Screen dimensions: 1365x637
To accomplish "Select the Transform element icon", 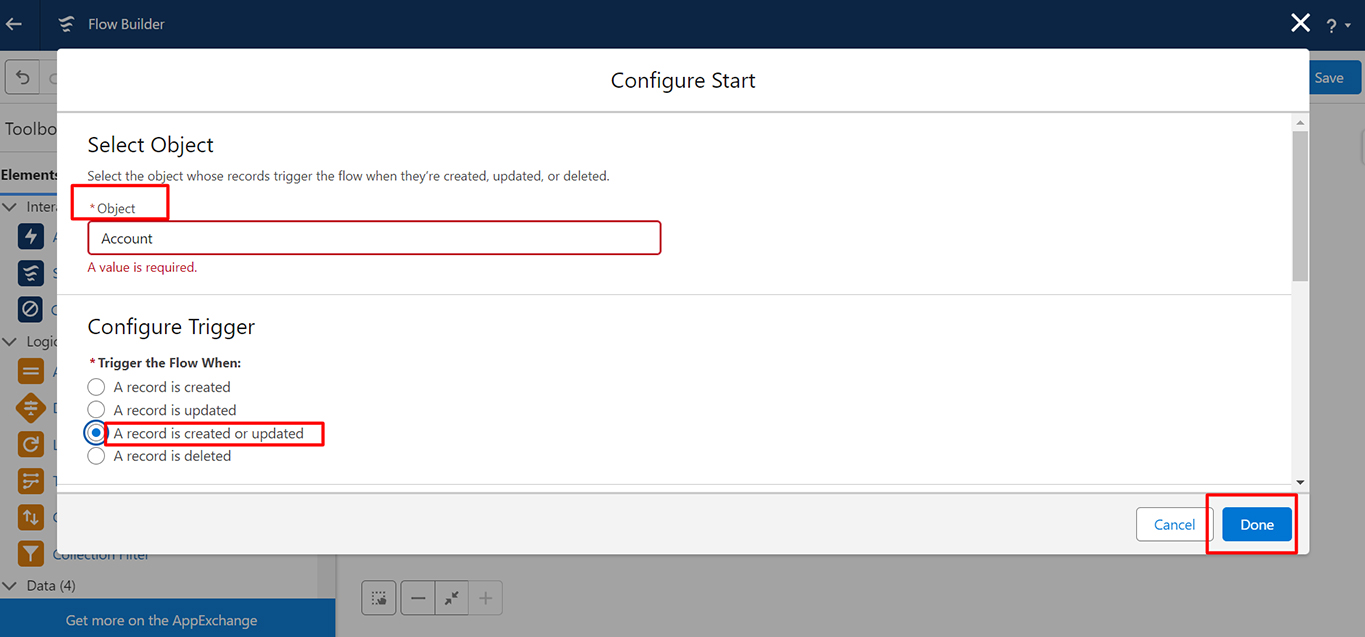I will pos(31,481).
